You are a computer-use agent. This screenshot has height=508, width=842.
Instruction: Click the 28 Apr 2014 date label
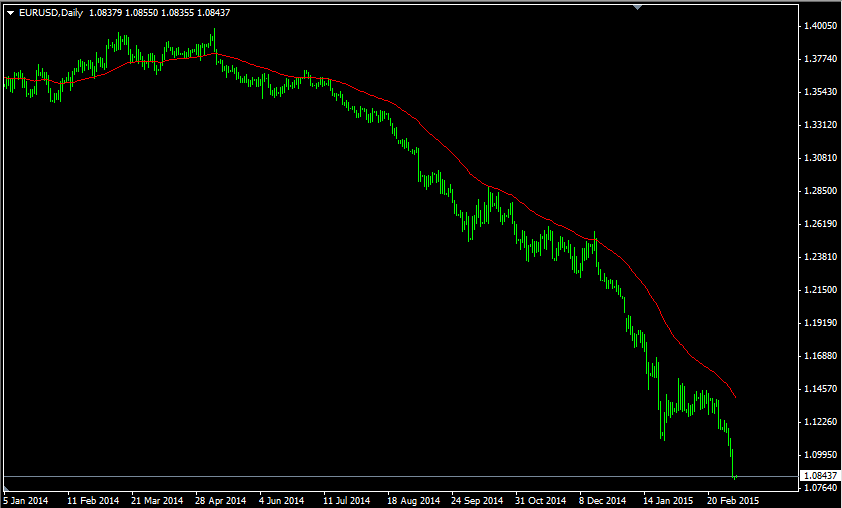(x=220, y=500)
